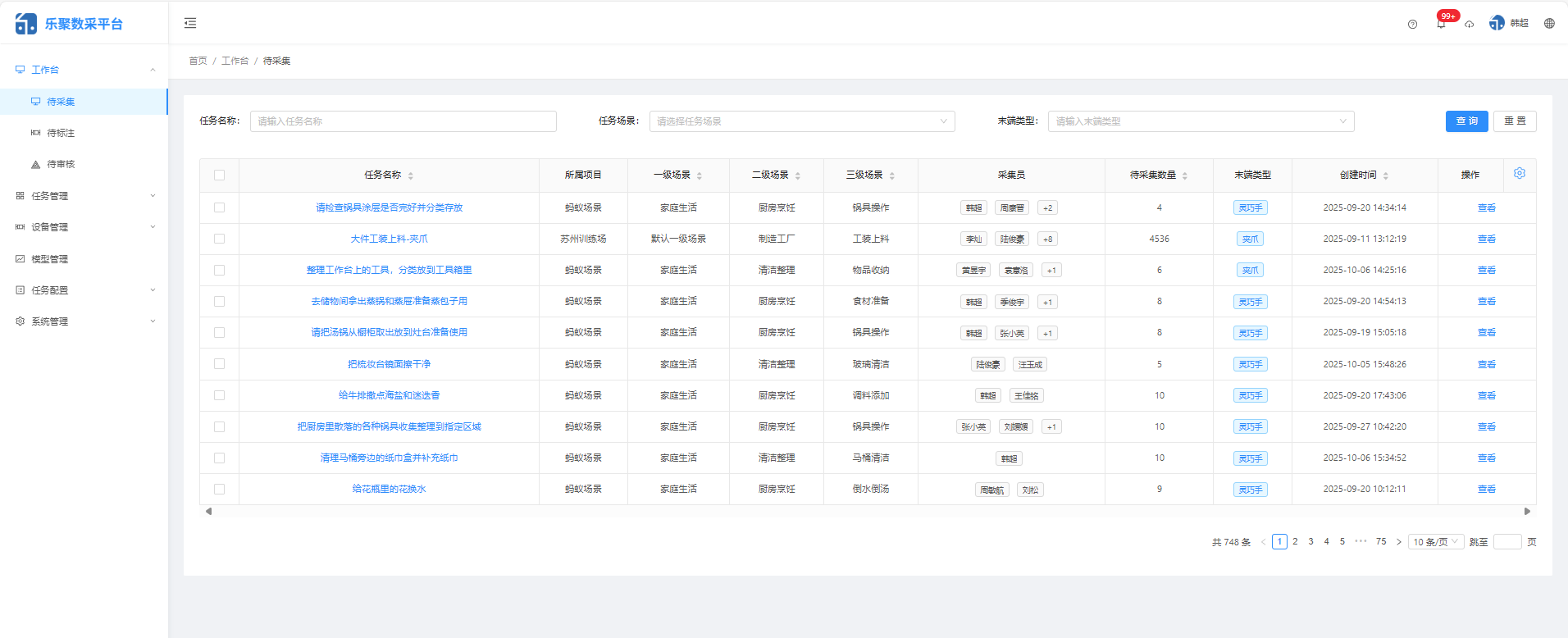This screenshot has height=638, width=1568.
Task: Click the horizontal table scrollbar track
Action: [868, 511]
